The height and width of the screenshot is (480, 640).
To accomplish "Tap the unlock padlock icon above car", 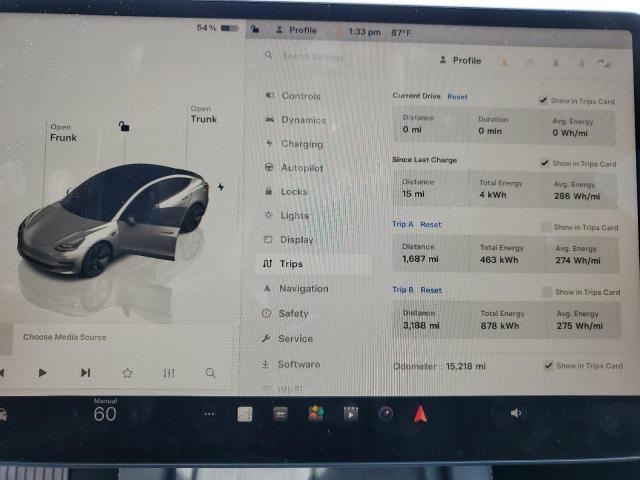I will [x=124, y=126].
